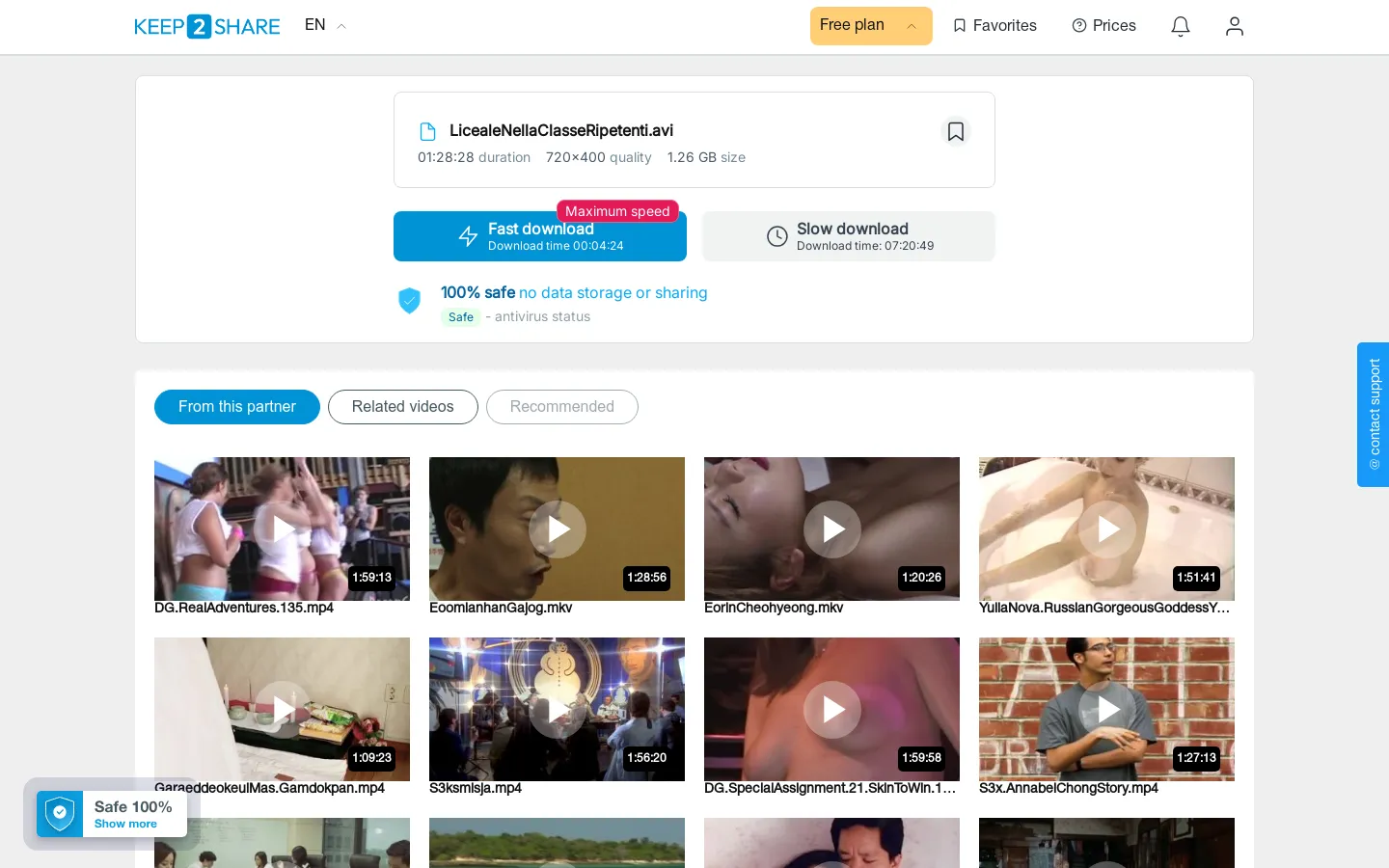1389x868 pixels.
Task: Click the 01:28:28 duration text
Action: pyautogui.click(x=474, y=157)
